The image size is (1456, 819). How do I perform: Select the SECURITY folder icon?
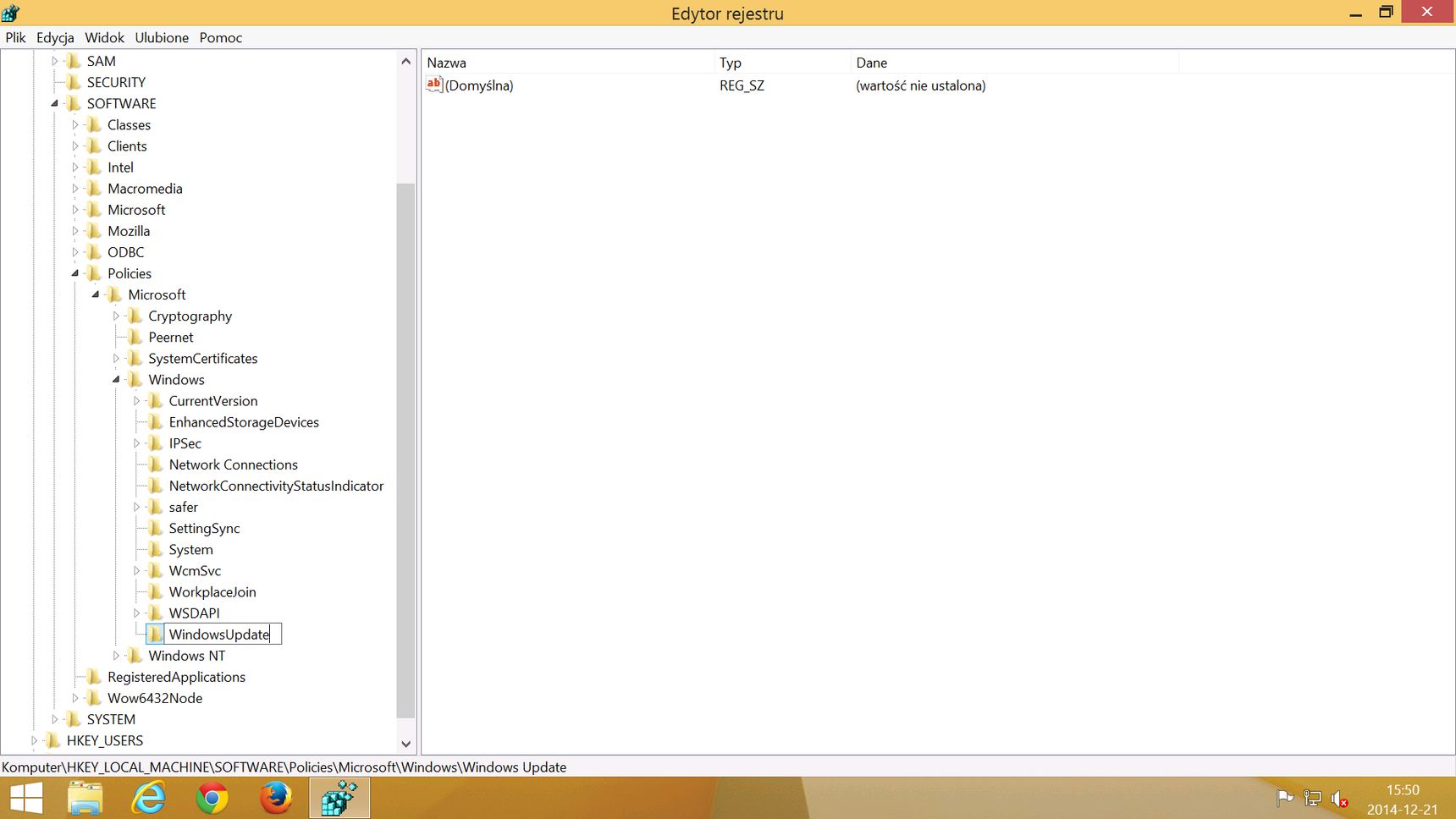[x=74, y=82]
